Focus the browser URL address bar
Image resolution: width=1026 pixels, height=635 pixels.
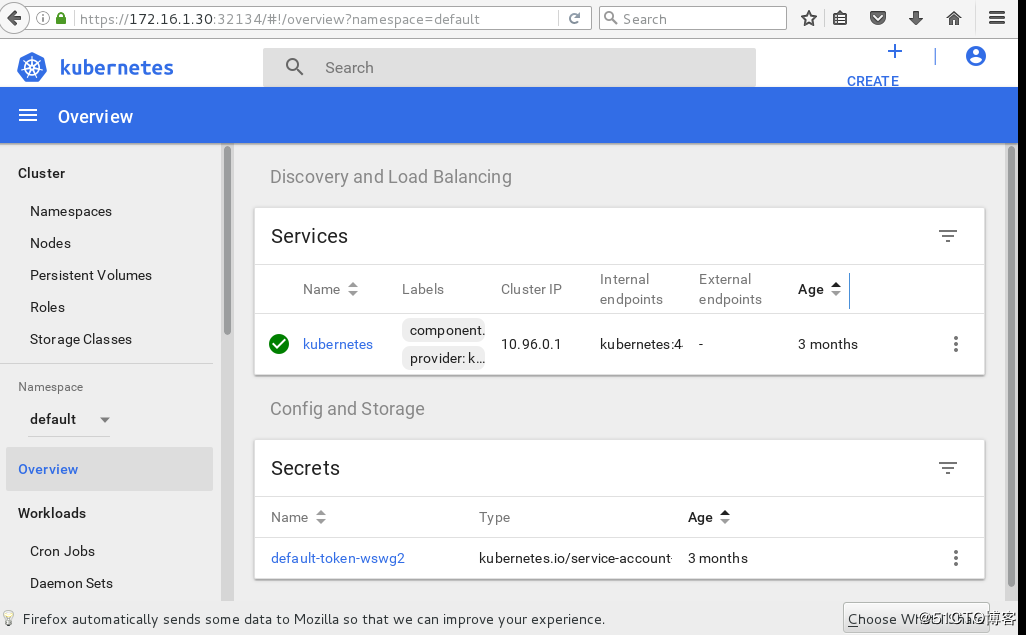(314, 19)
